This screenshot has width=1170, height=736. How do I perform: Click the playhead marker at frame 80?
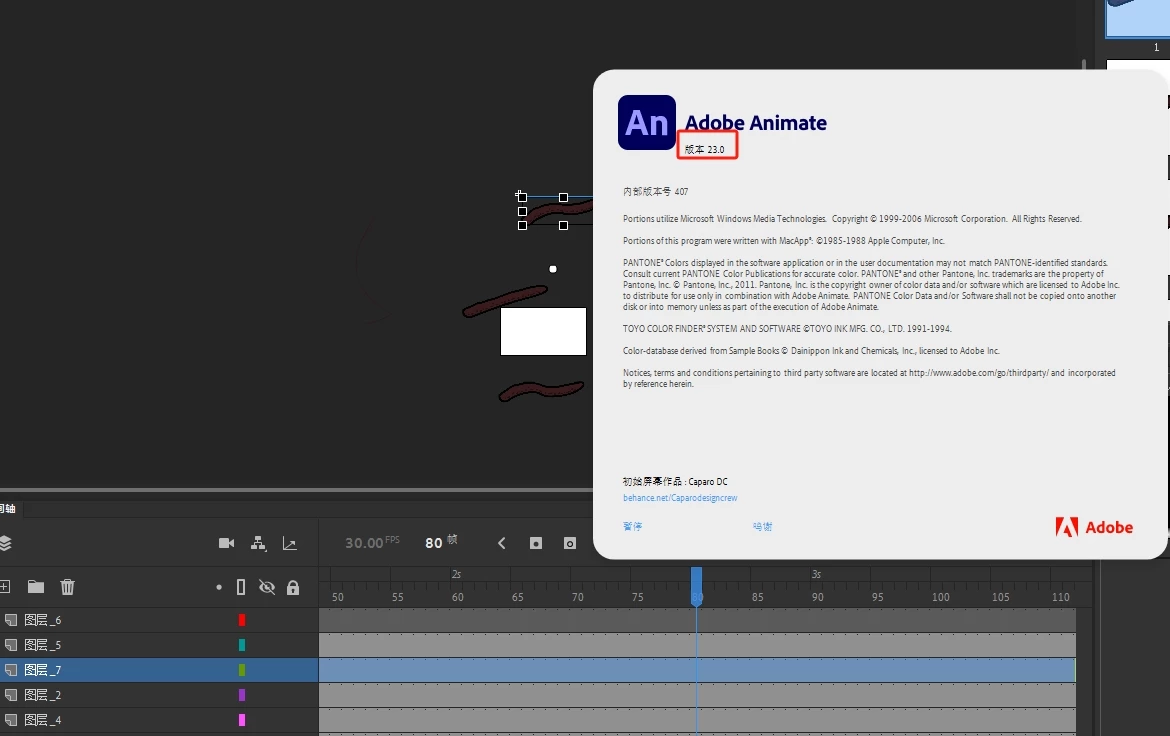(696, 586)
